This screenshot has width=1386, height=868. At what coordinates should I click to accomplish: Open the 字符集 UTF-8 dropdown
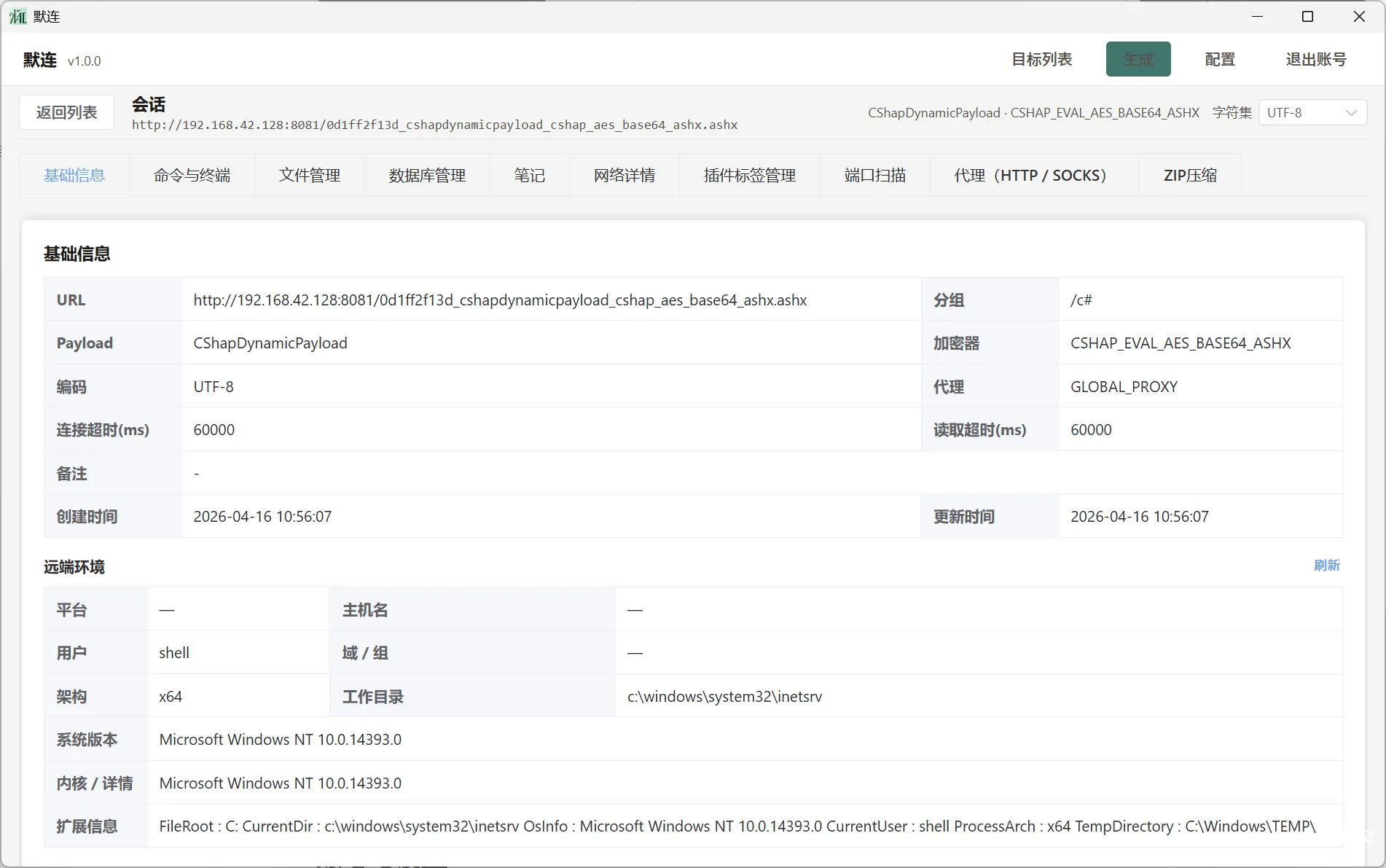pyautogui.click(x=1311, y=112)
